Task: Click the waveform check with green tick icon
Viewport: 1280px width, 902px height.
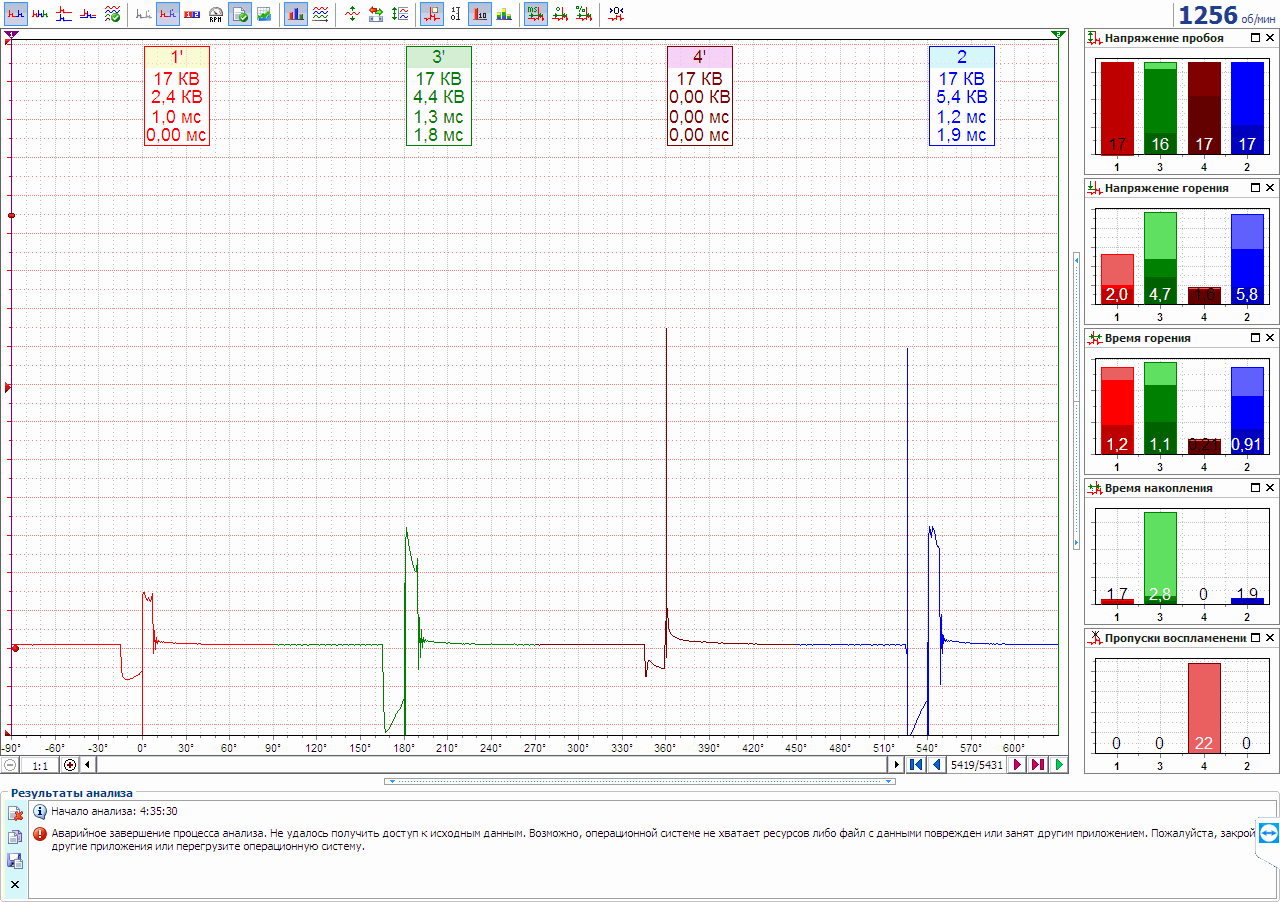Action: (x=113, y=14)
